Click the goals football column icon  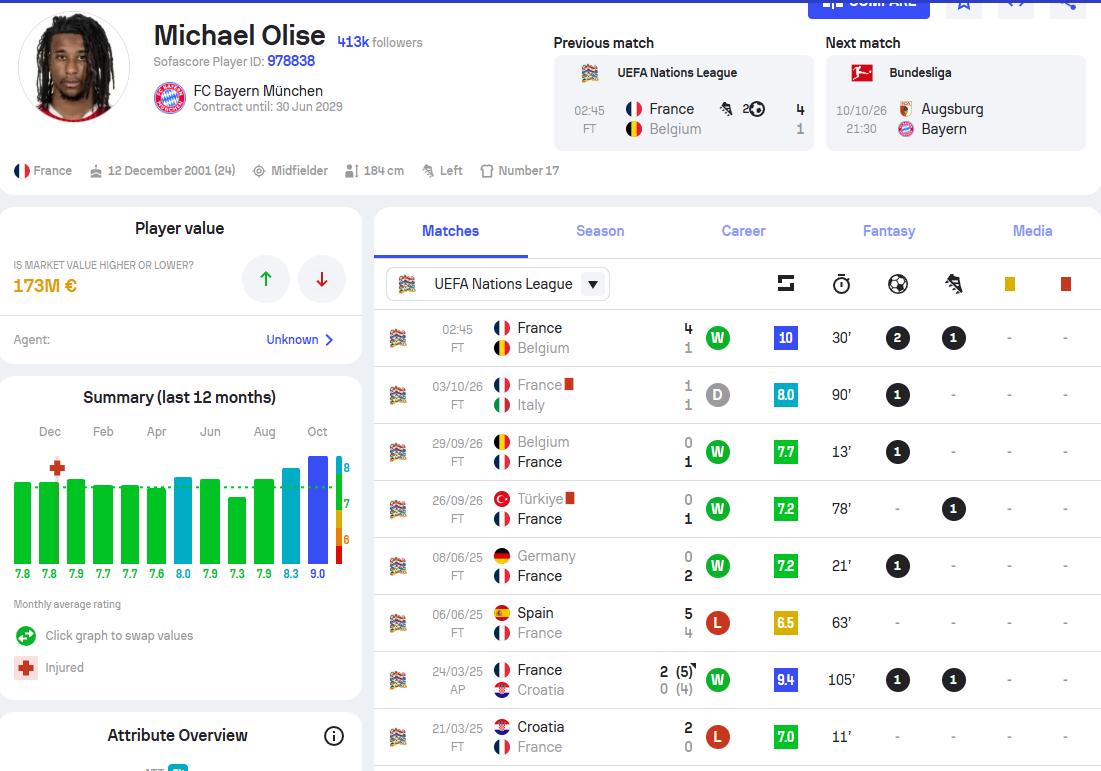897,284
